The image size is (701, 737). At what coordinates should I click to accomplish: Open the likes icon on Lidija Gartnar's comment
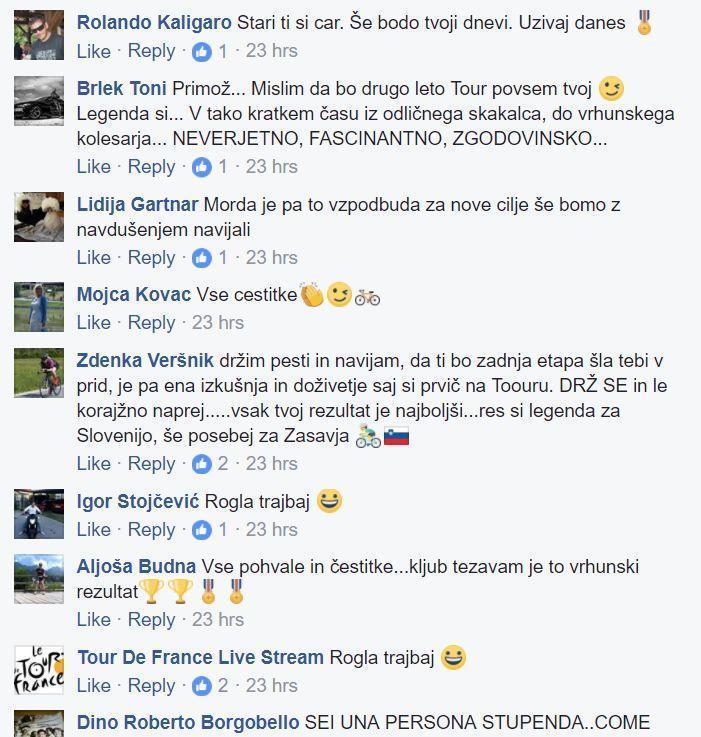[202, 258]
